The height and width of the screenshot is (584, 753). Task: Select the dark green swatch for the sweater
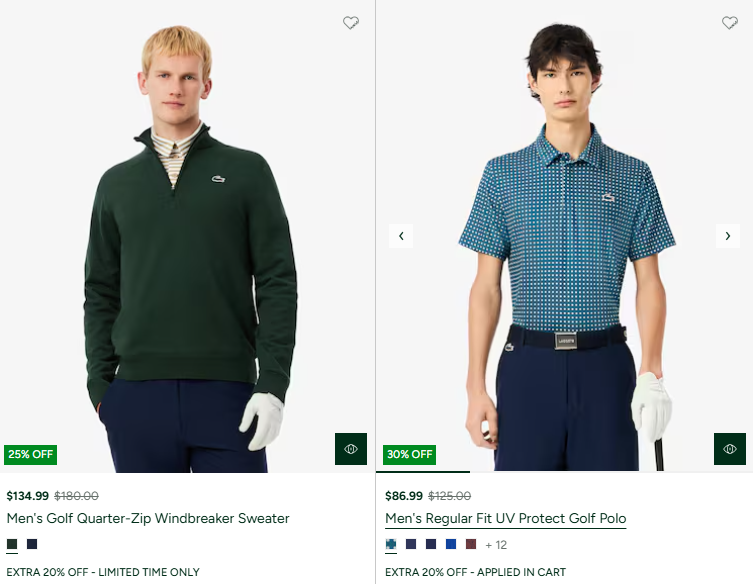point(12,544)
